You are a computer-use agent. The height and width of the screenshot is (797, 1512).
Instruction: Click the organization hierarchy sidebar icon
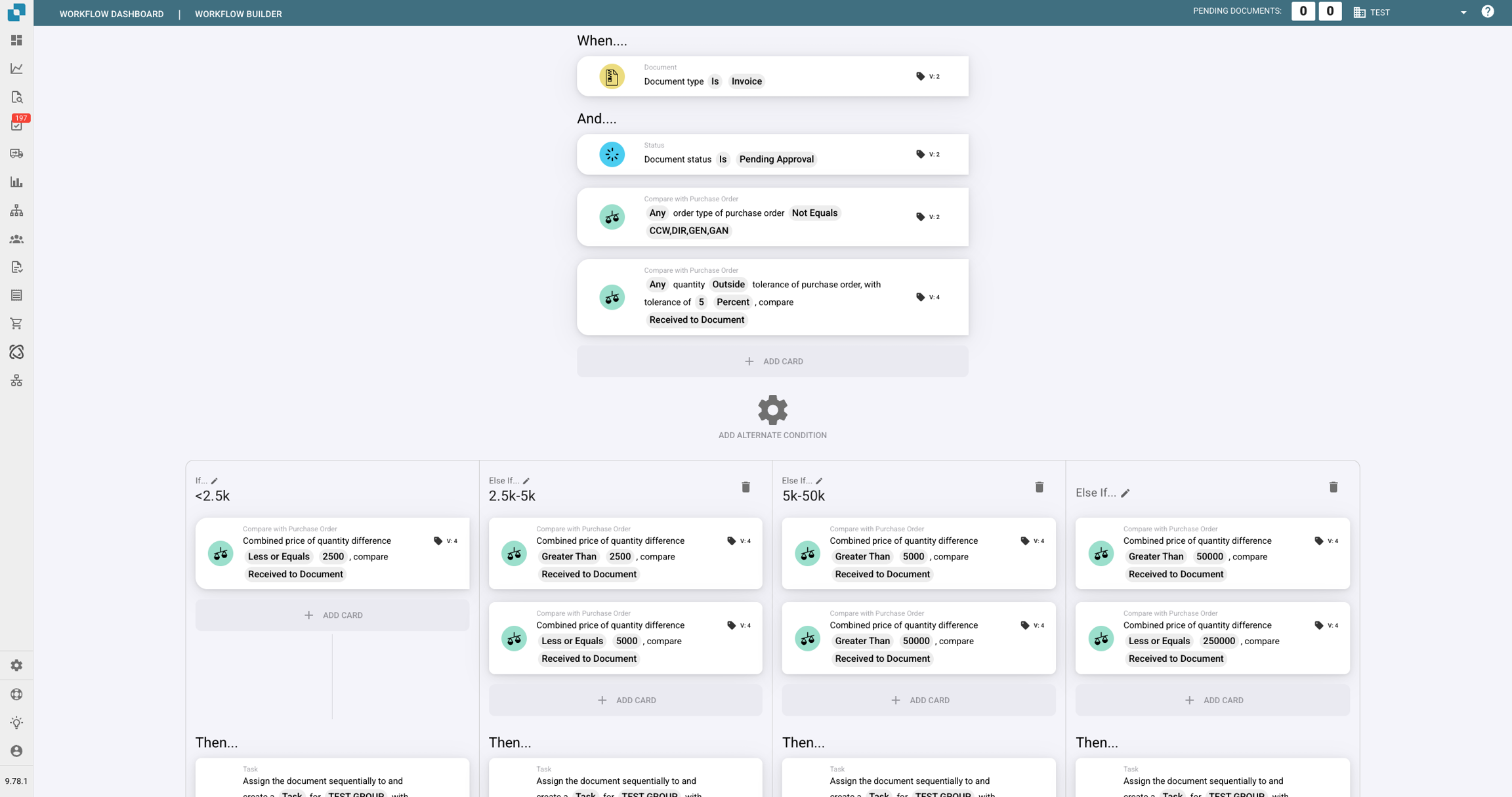pyautogui.click(x=16, y=211)
